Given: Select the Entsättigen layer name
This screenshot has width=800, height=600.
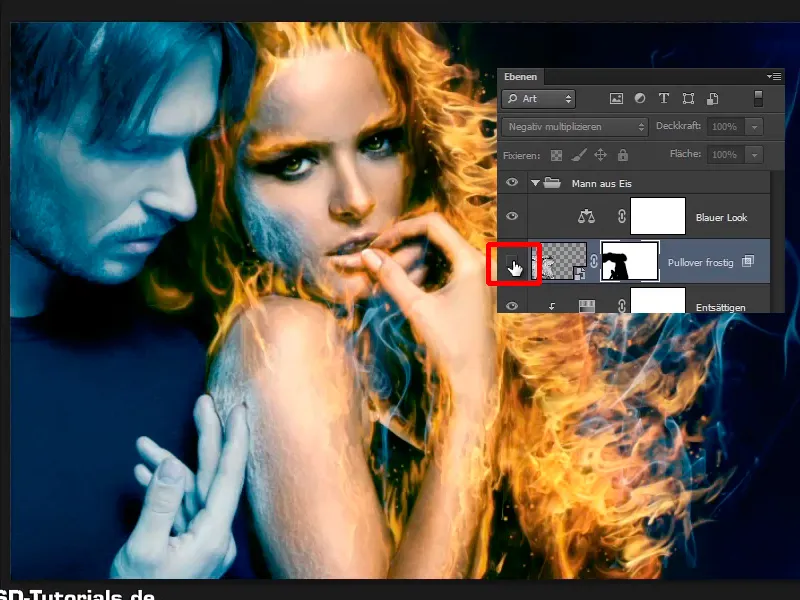Looking at the screenshot, I should coord(720,307).
